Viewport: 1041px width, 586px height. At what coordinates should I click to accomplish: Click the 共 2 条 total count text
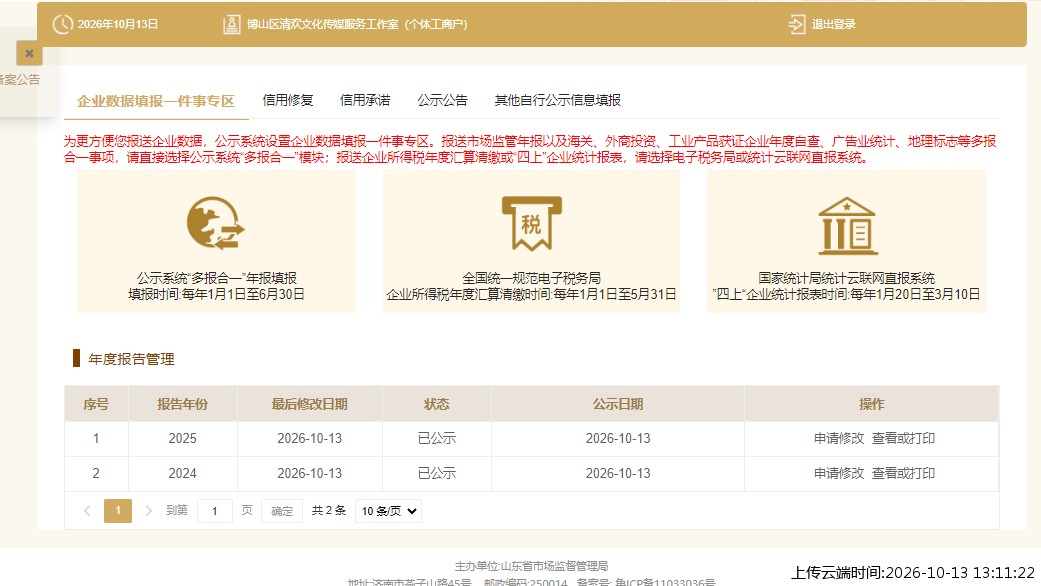point(329,510)
